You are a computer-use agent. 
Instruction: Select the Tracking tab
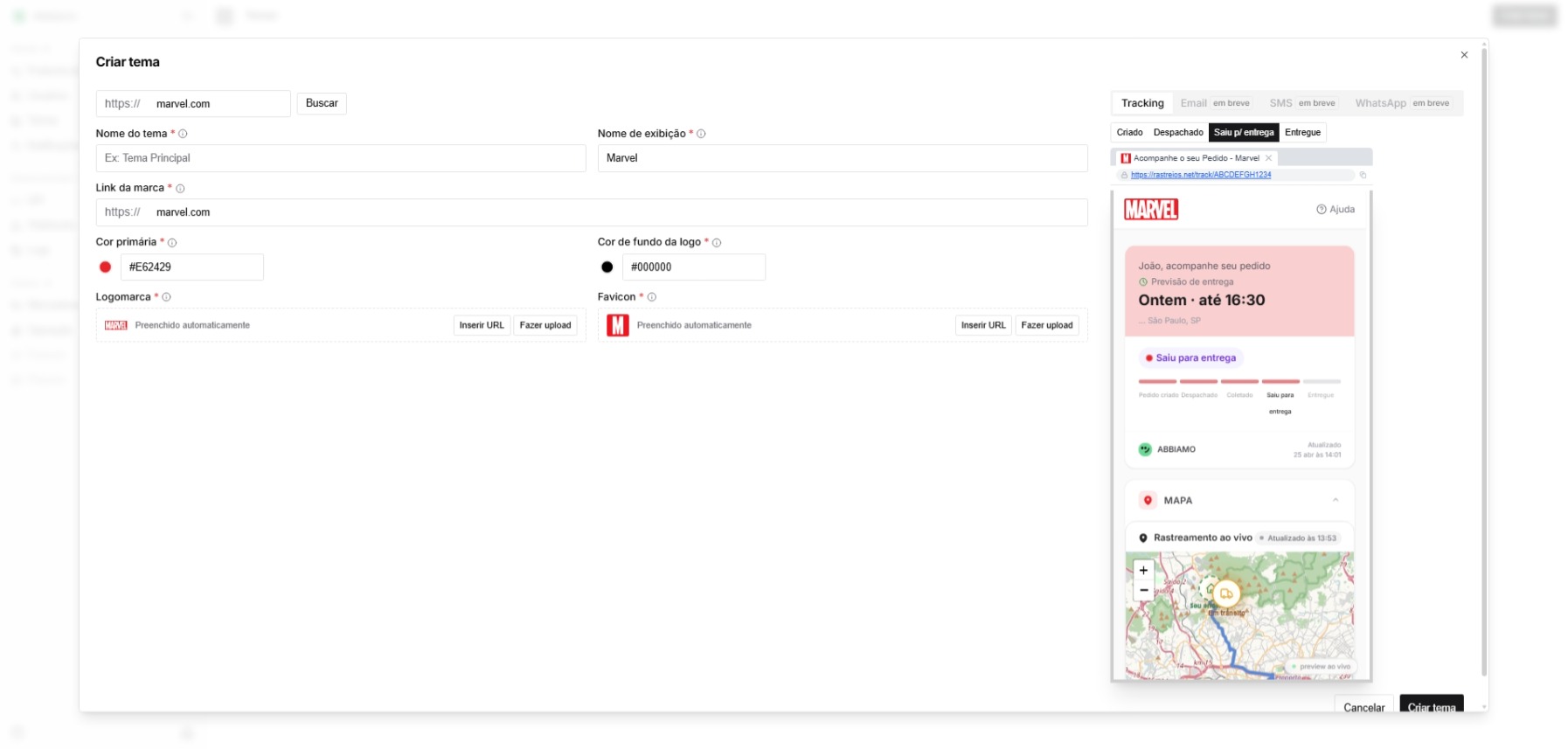point(1142,103)
